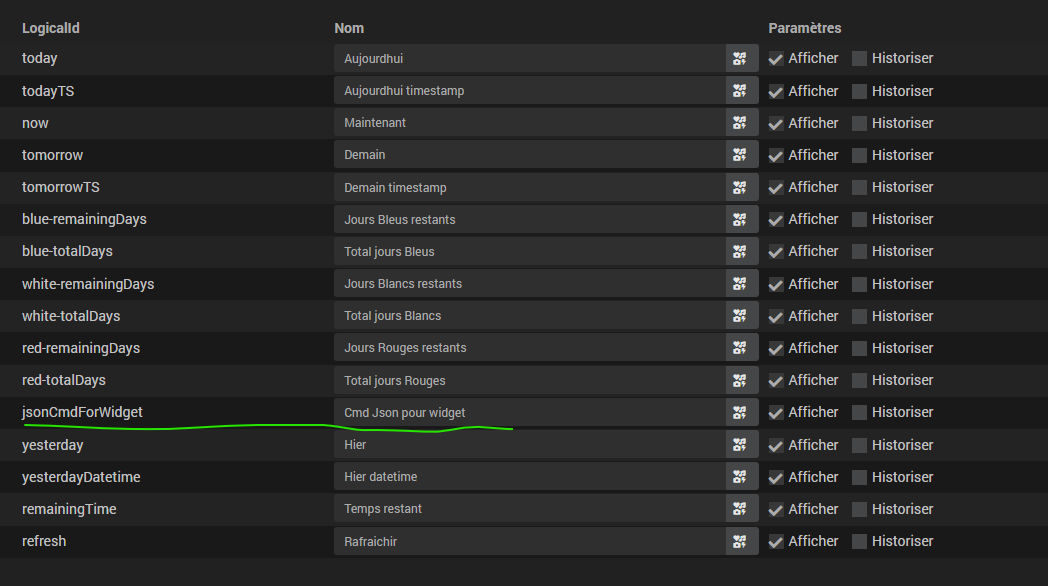Click icon button beside Hier datetime field
Viewport: 1048px width, 586px height.
tap(740, 477)
